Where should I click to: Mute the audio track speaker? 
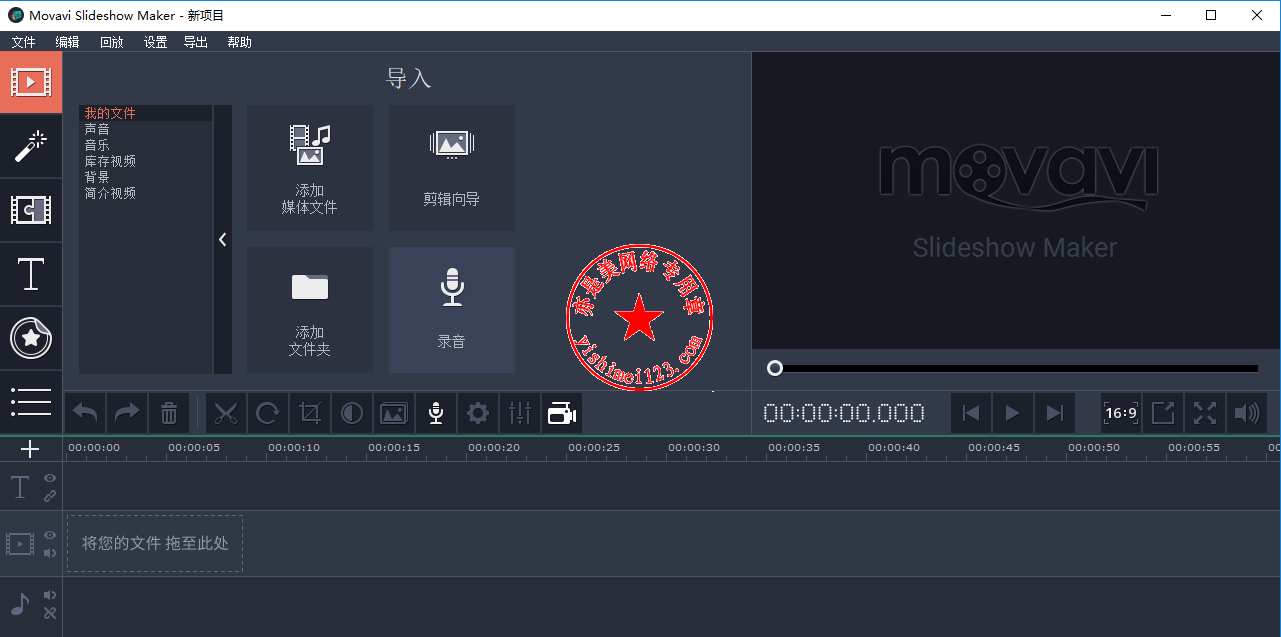(x=50, y=595)
